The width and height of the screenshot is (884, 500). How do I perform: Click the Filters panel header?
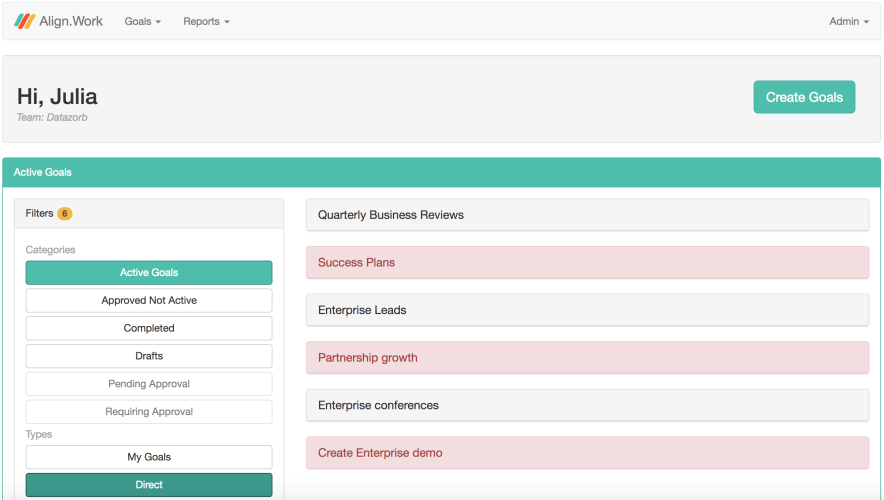(x=149, y=214)
